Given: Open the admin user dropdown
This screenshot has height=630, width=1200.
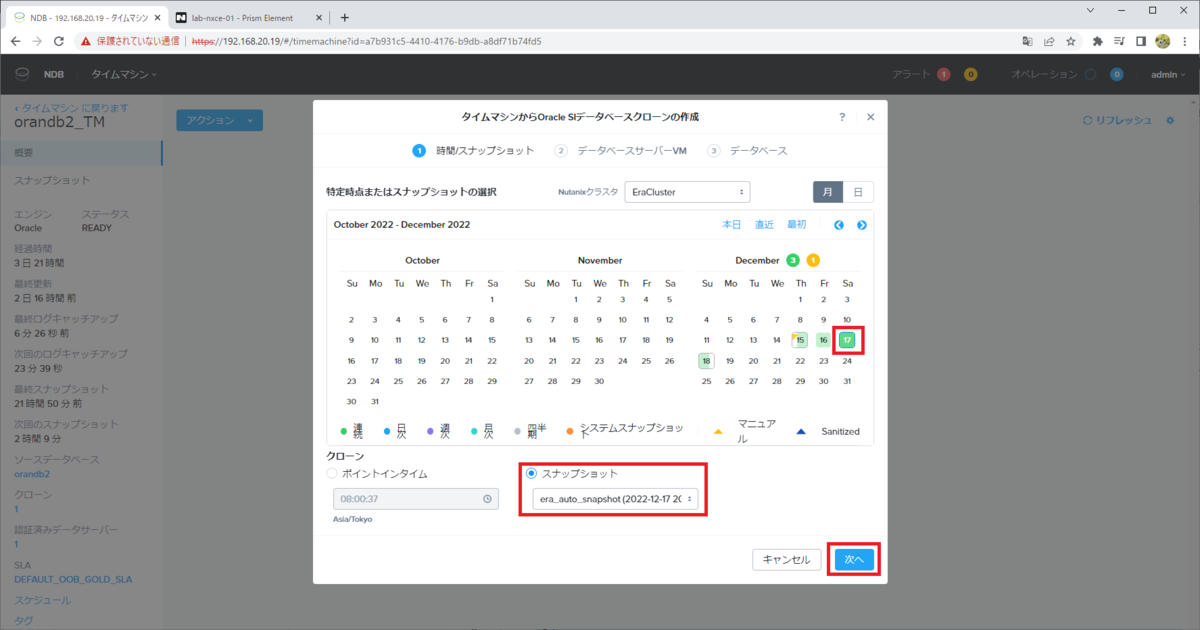Looking at the screenshot, I should coord(1168,74).
